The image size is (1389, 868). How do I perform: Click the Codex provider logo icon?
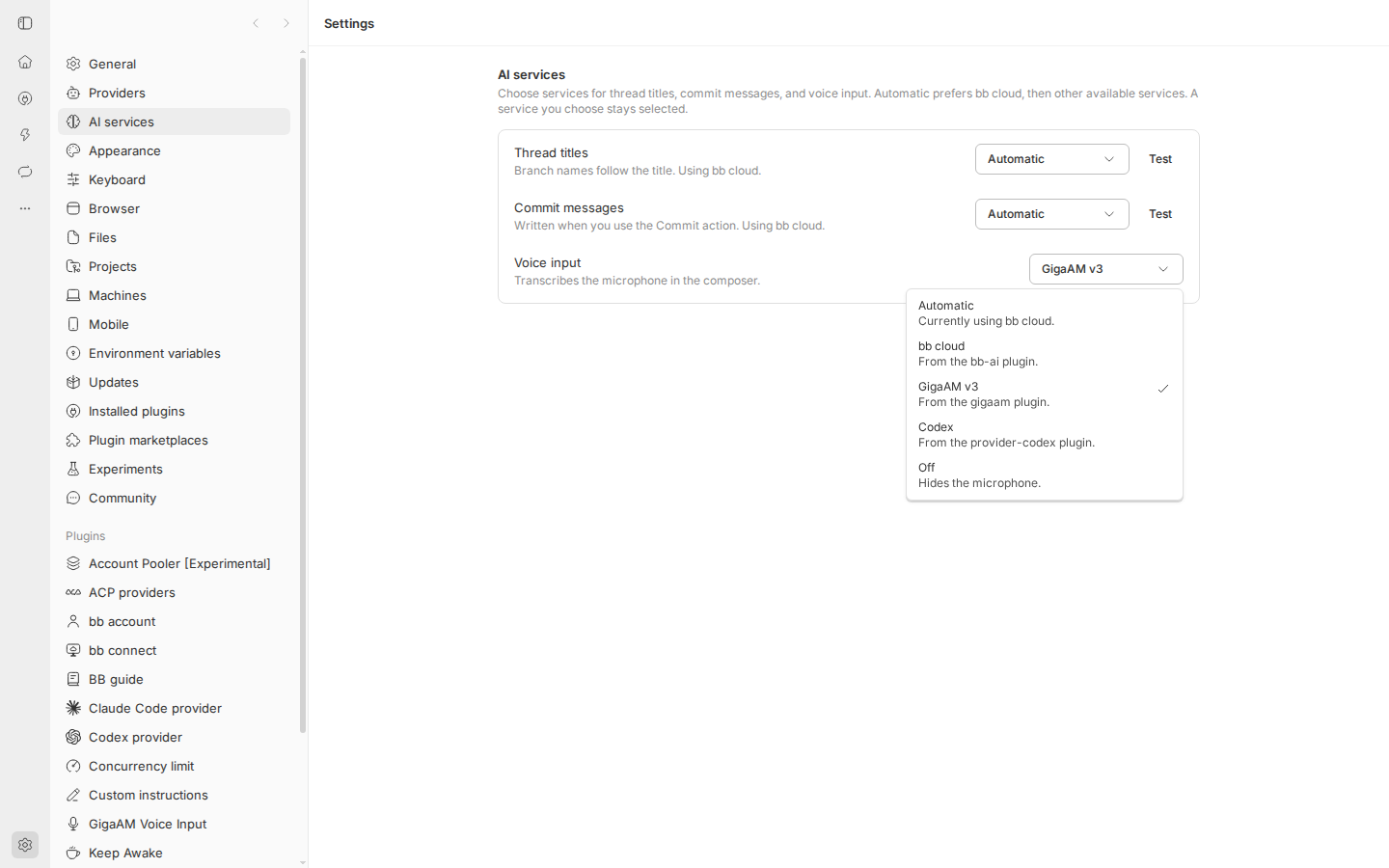pyautogui.click(x=73, y=737)
